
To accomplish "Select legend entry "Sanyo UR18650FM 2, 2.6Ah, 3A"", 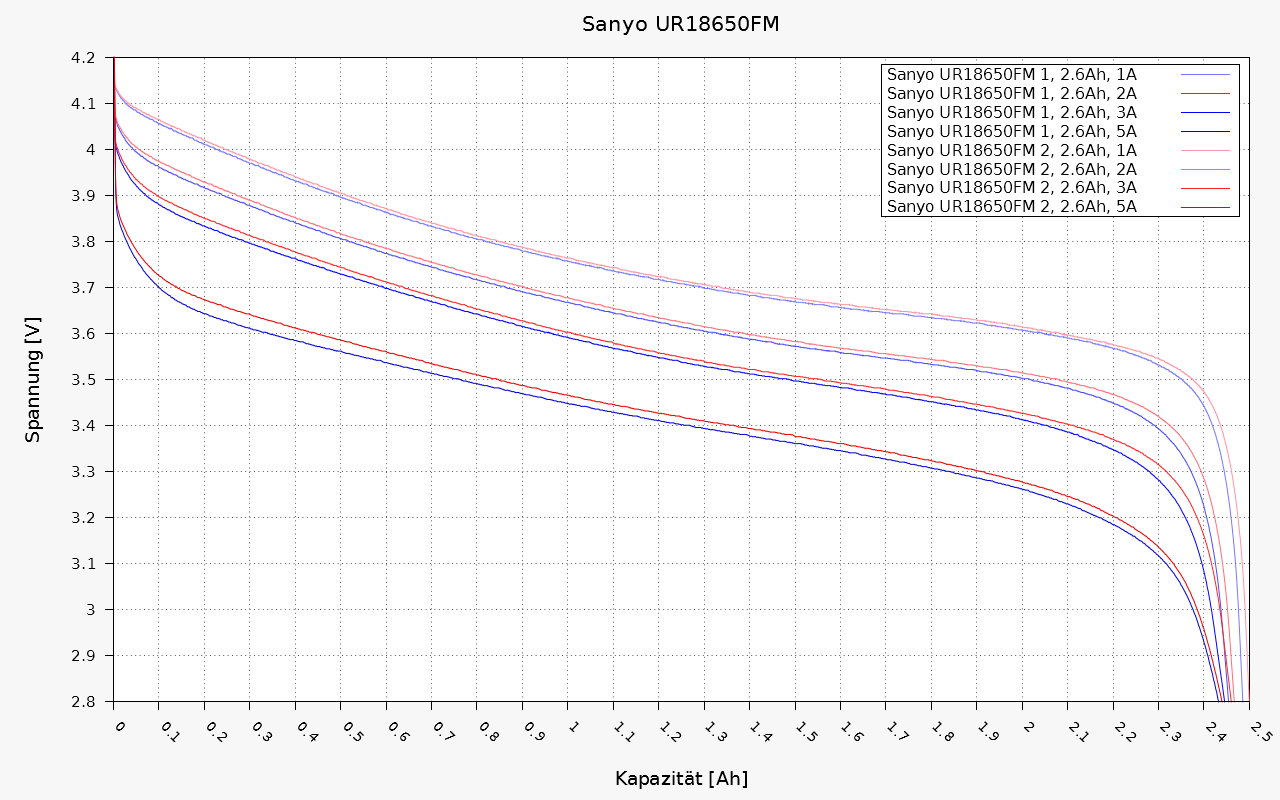I will click(1011, 189).
